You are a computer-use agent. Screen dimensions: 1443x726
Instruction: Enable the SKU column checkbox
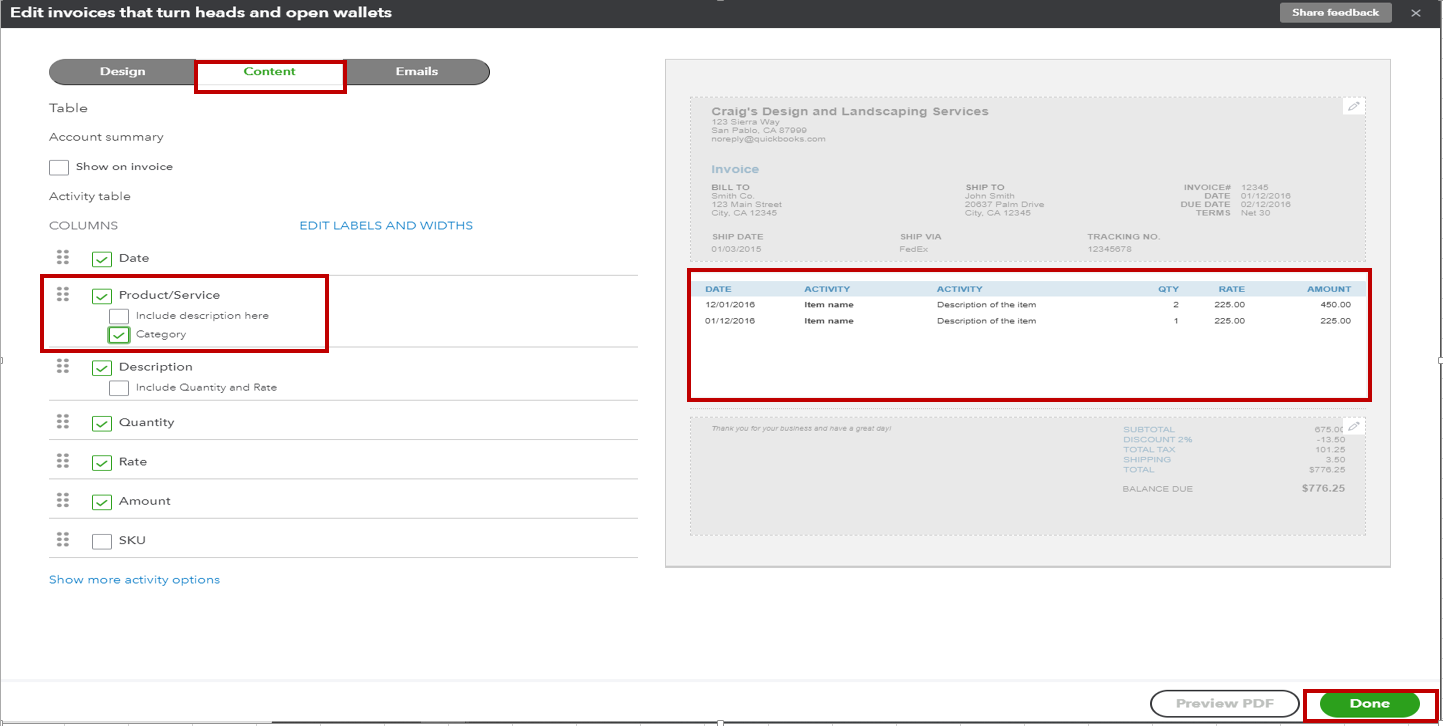point(101,539)
